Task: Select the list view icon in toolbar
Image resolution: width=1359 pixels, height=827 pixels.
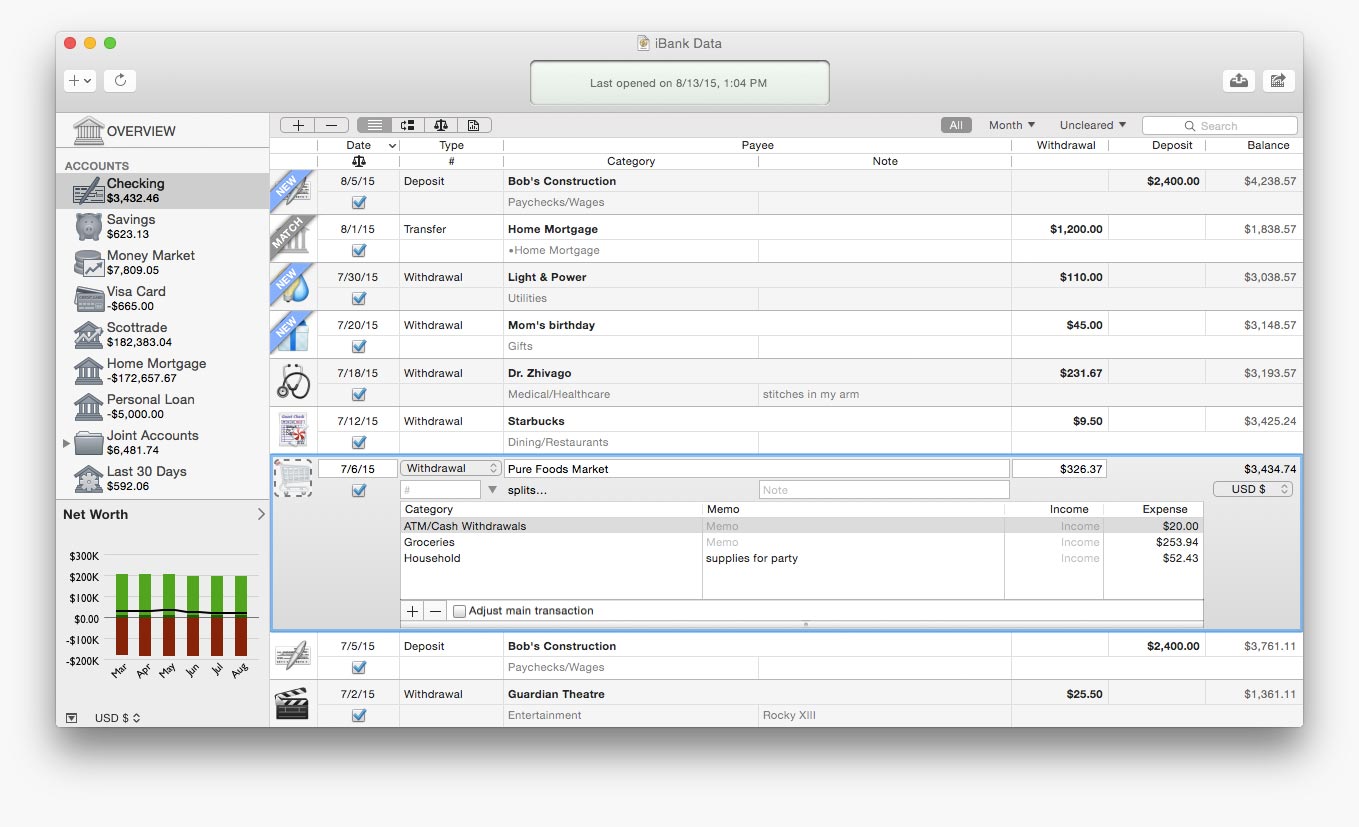Action: (374, 125)
